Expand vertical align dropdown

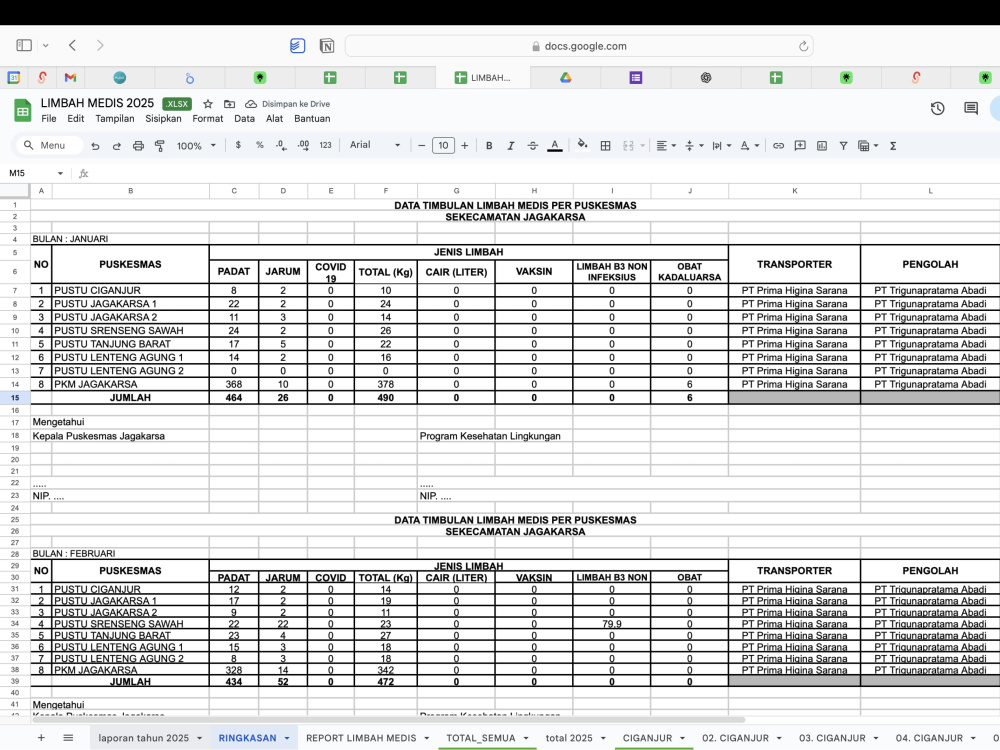click(x=701, y=146)
